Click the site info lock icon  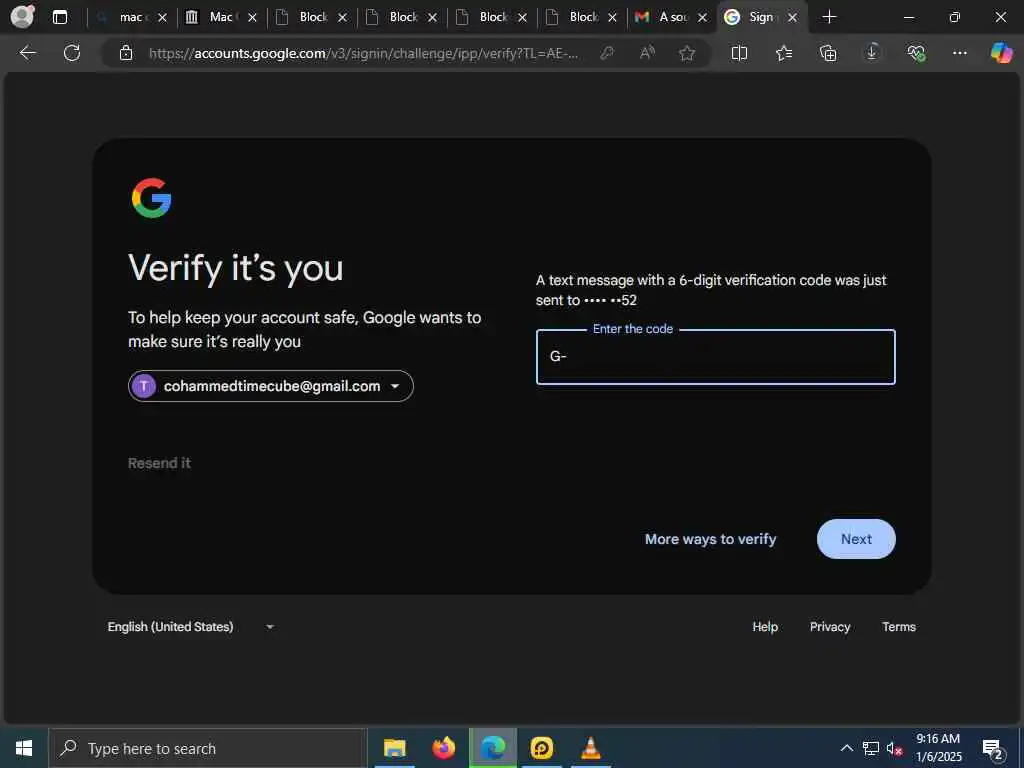(126, 53)
